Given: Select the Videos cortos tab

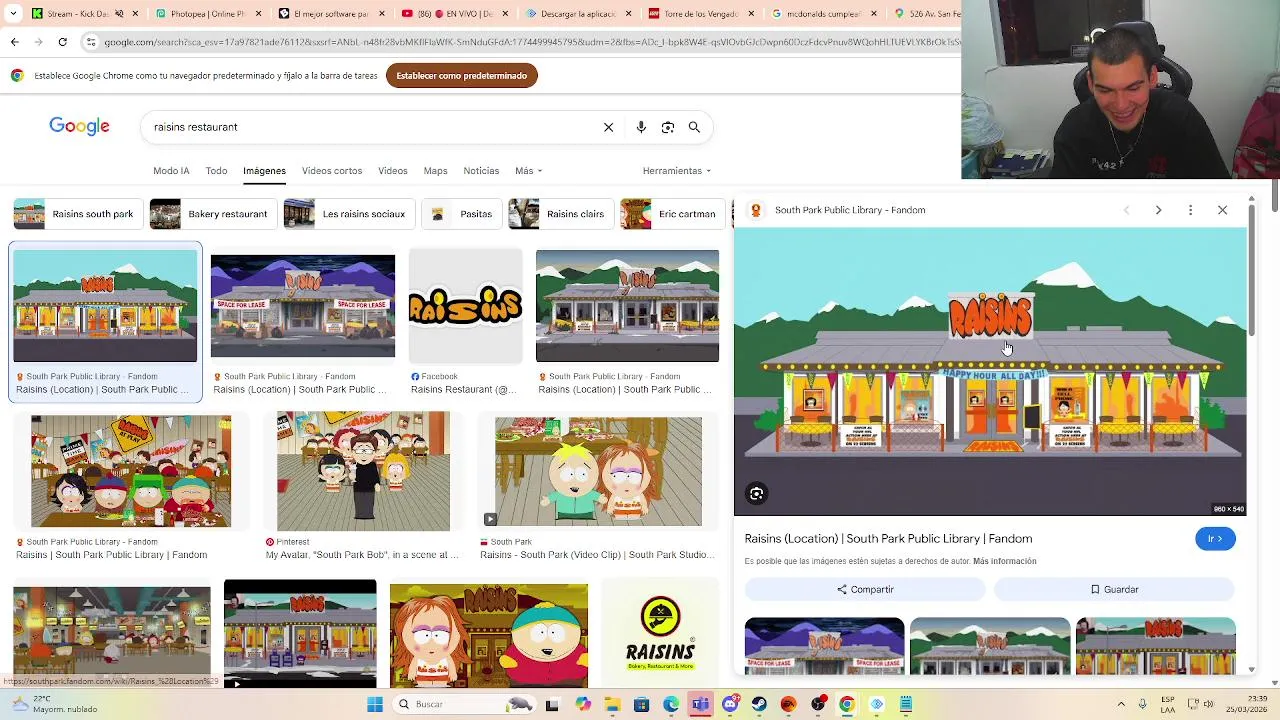Looking at the screenshot, I should pos(332,171).
